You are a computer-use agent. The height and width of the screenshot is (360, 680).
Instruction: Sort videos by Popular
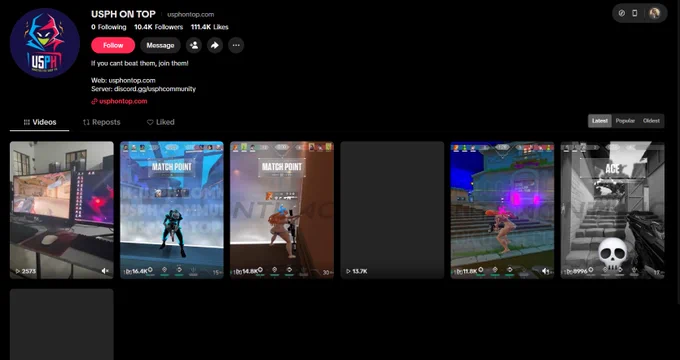pyautogui.click(x=625, y=121)
